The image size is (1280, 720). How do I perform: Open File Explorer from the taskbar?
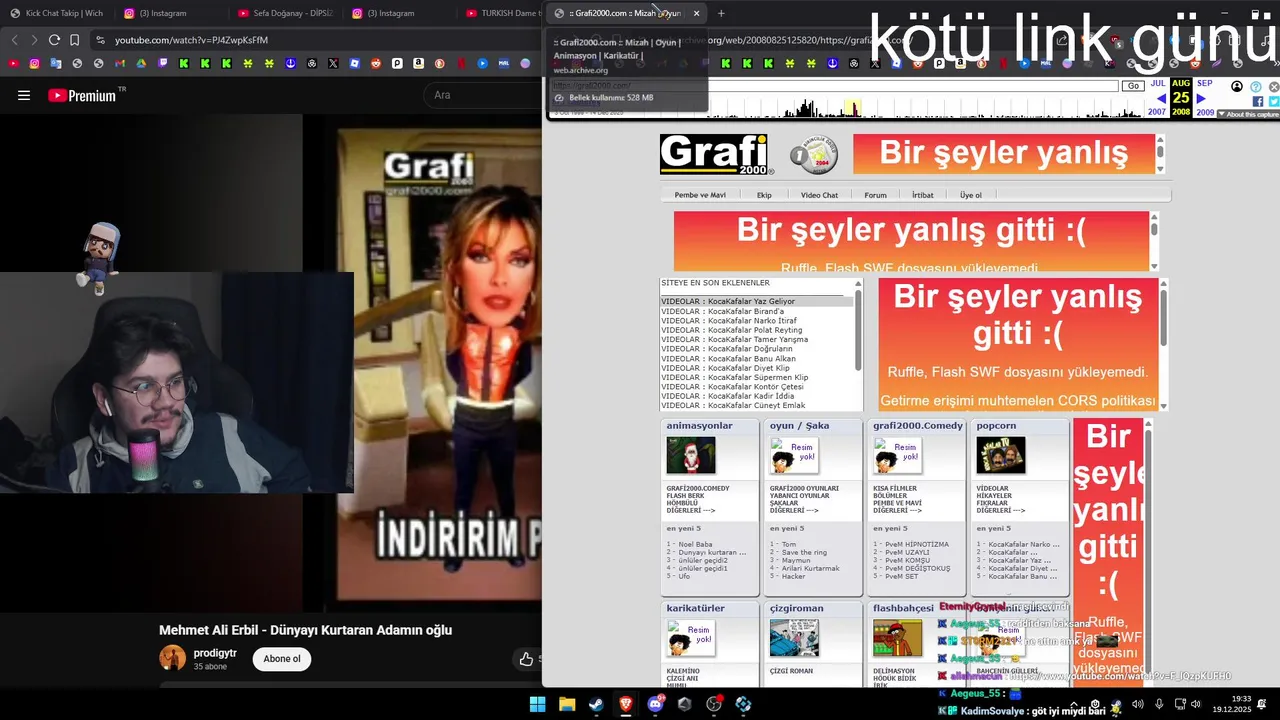click(567, 704)
